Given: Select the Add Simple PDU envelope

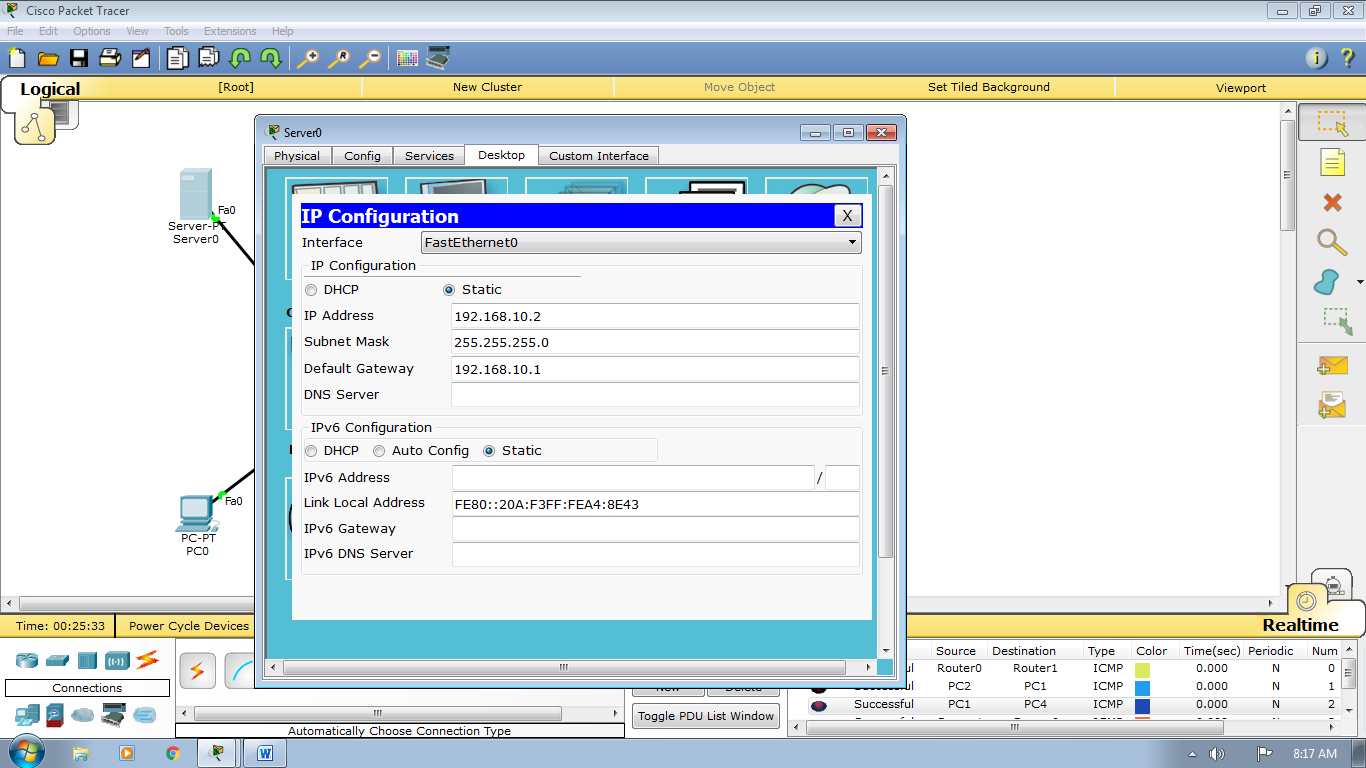Looking at the screenshot, I should 1332,366.
